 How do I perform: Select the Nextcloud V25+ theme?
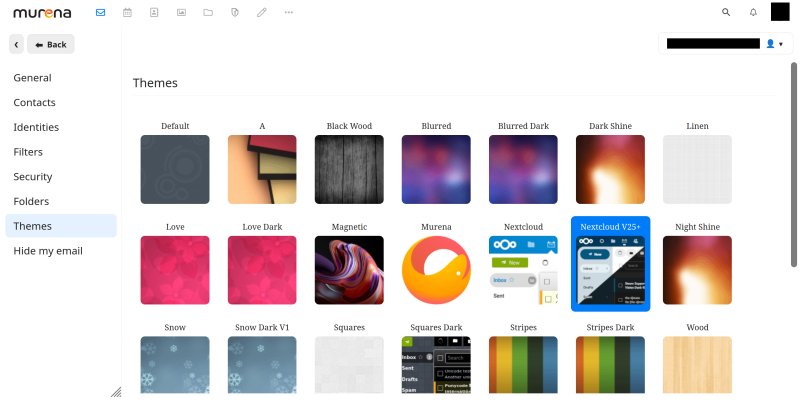pos(610,270)
